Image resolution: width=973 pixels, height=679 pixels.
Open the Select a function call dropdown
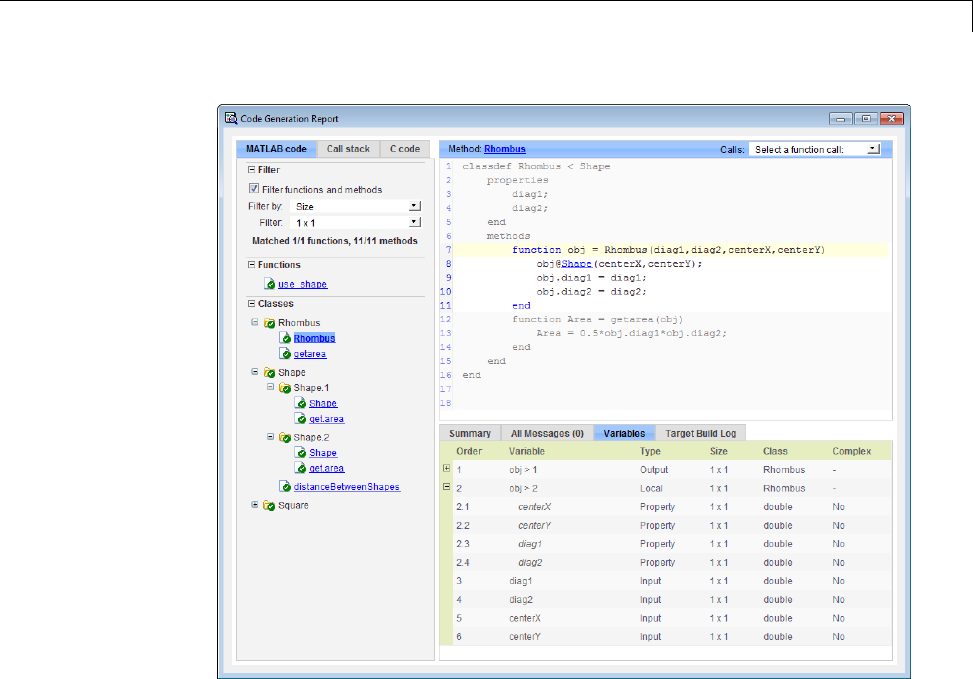click(872, 149)
